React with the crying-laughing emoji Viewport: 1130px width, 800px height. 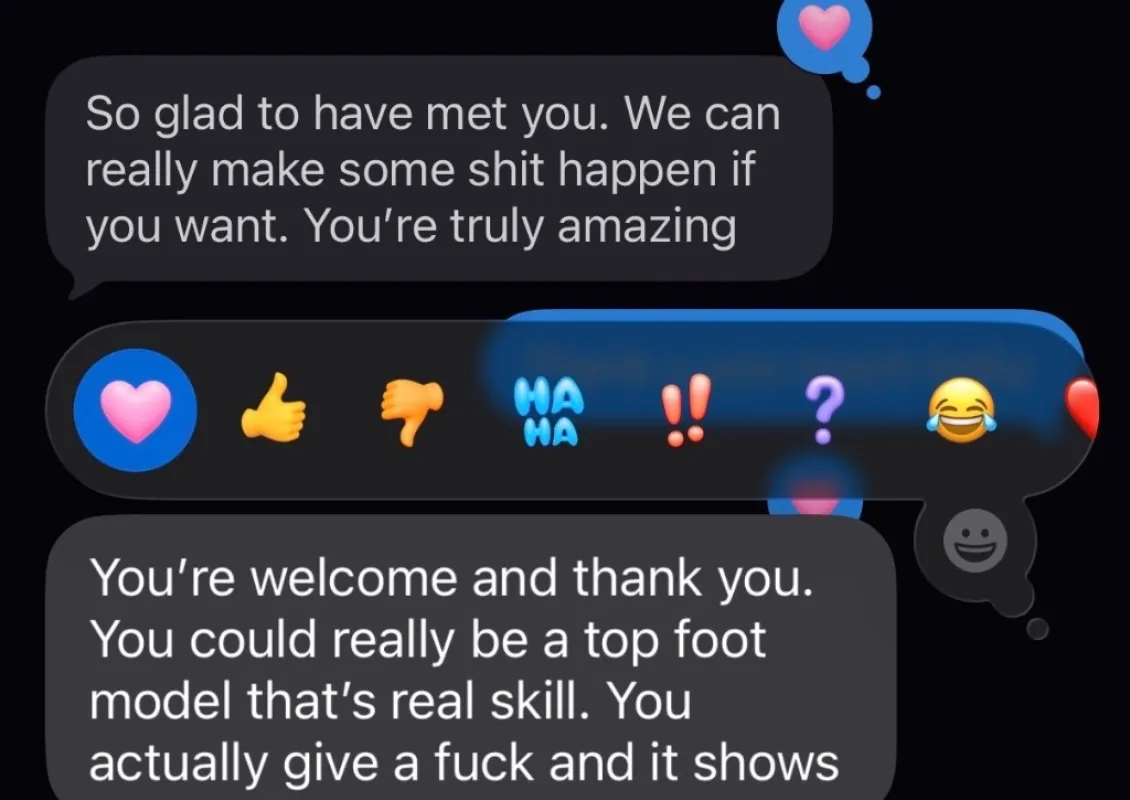961,410
